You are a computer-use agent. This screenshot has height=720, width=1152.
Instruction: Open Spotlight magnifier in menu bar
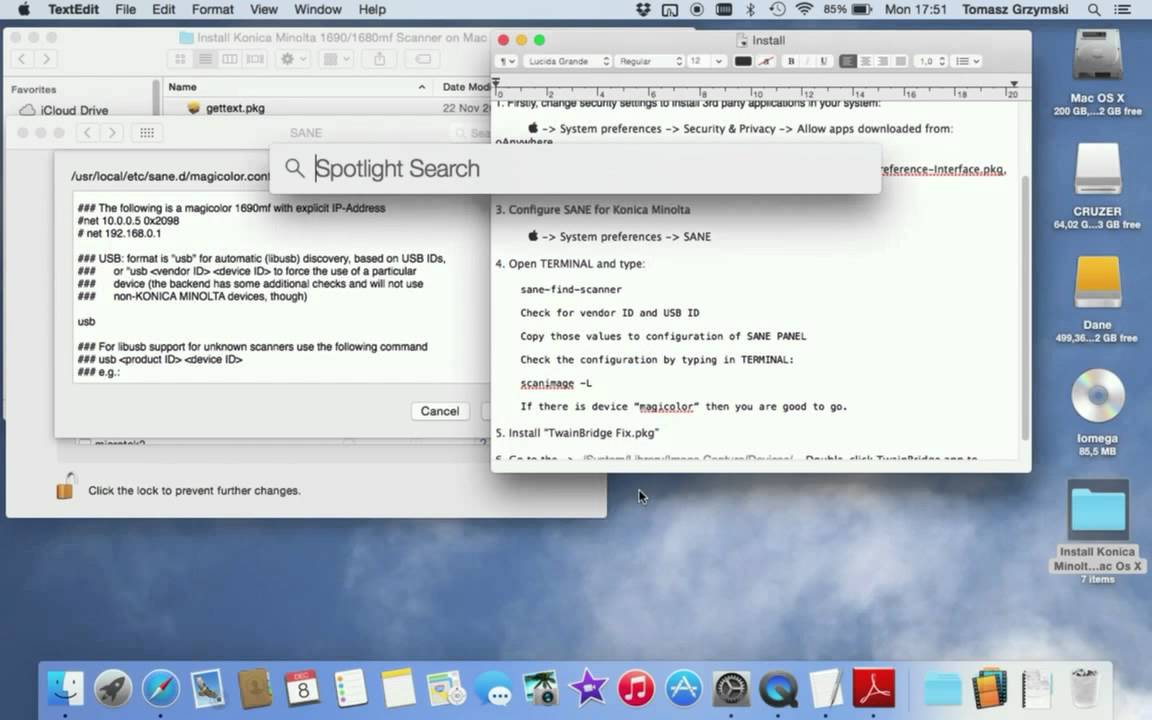click(1094, 10)
